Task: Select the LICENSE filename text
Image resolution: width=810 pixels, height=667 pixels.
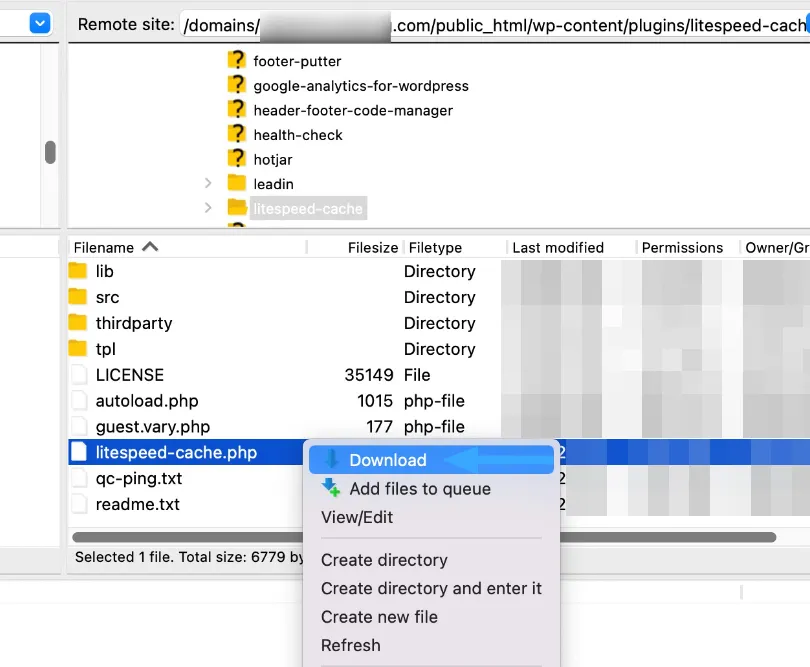Action: (130, 375)
